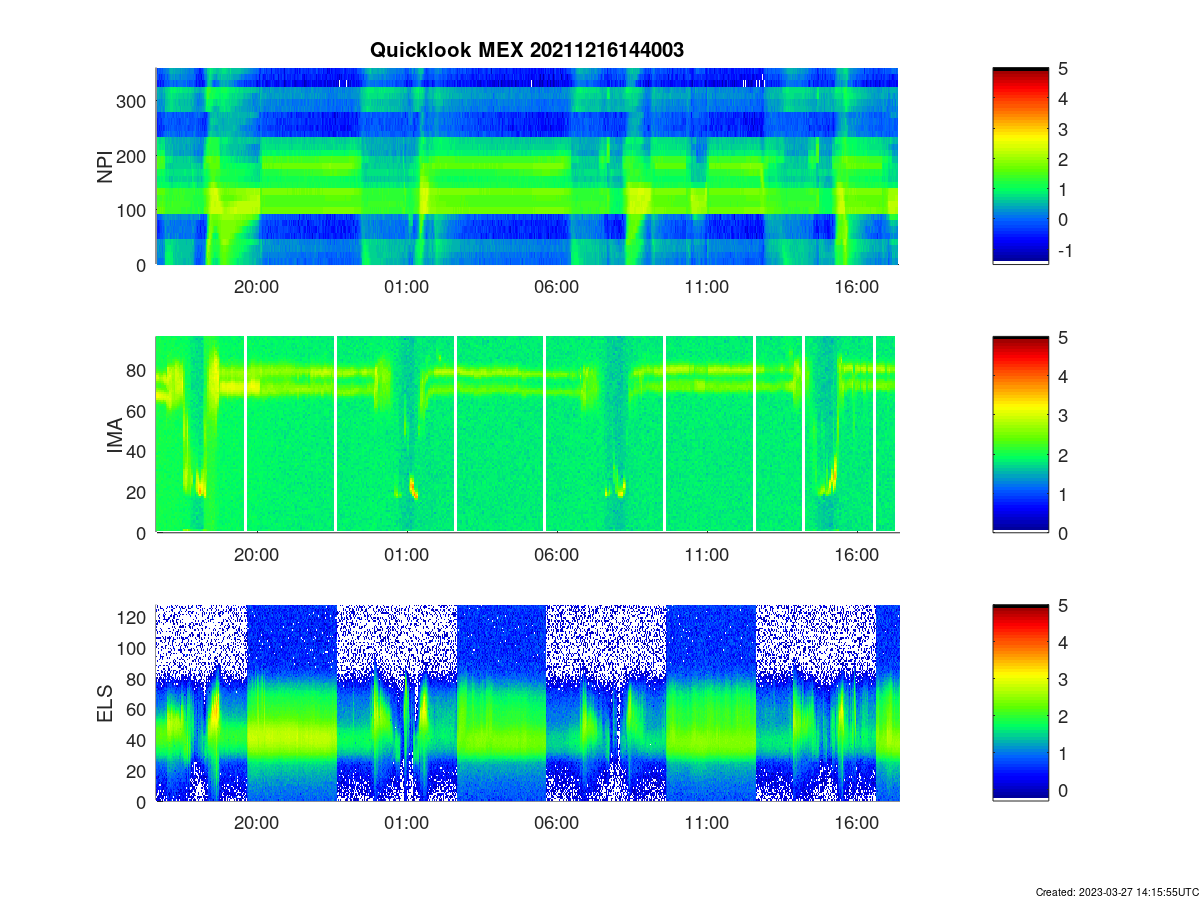Click the 16:00 tick under the NPI panel
Image resolution: width=1200 pixels, height=900 pixels.
[x=856, y=286]
